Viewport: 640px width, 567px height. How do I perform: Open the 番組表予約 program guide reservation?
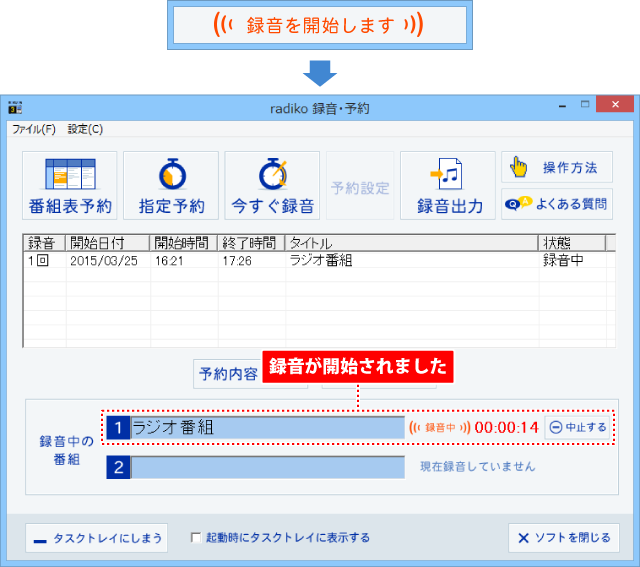point(70,186)
